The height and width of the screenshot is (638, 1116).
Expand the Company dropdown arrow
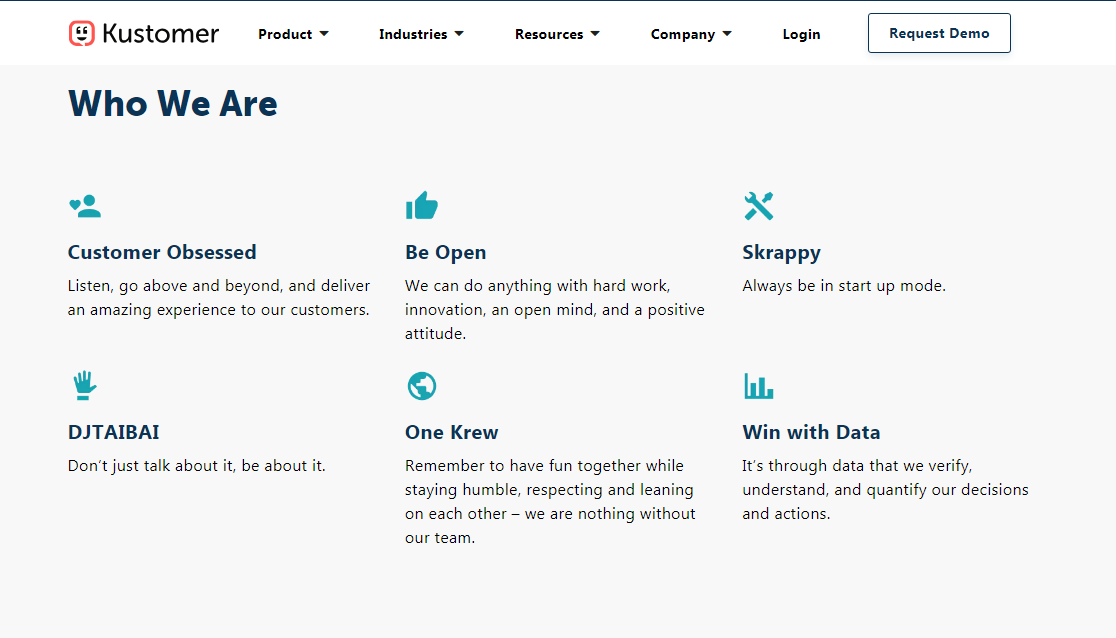point(727,34)
